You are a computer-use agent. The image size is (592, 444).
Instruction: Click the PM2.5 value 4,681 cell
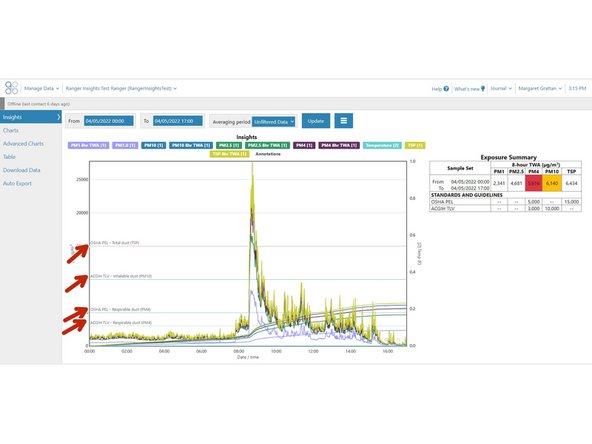coord(516,183)
